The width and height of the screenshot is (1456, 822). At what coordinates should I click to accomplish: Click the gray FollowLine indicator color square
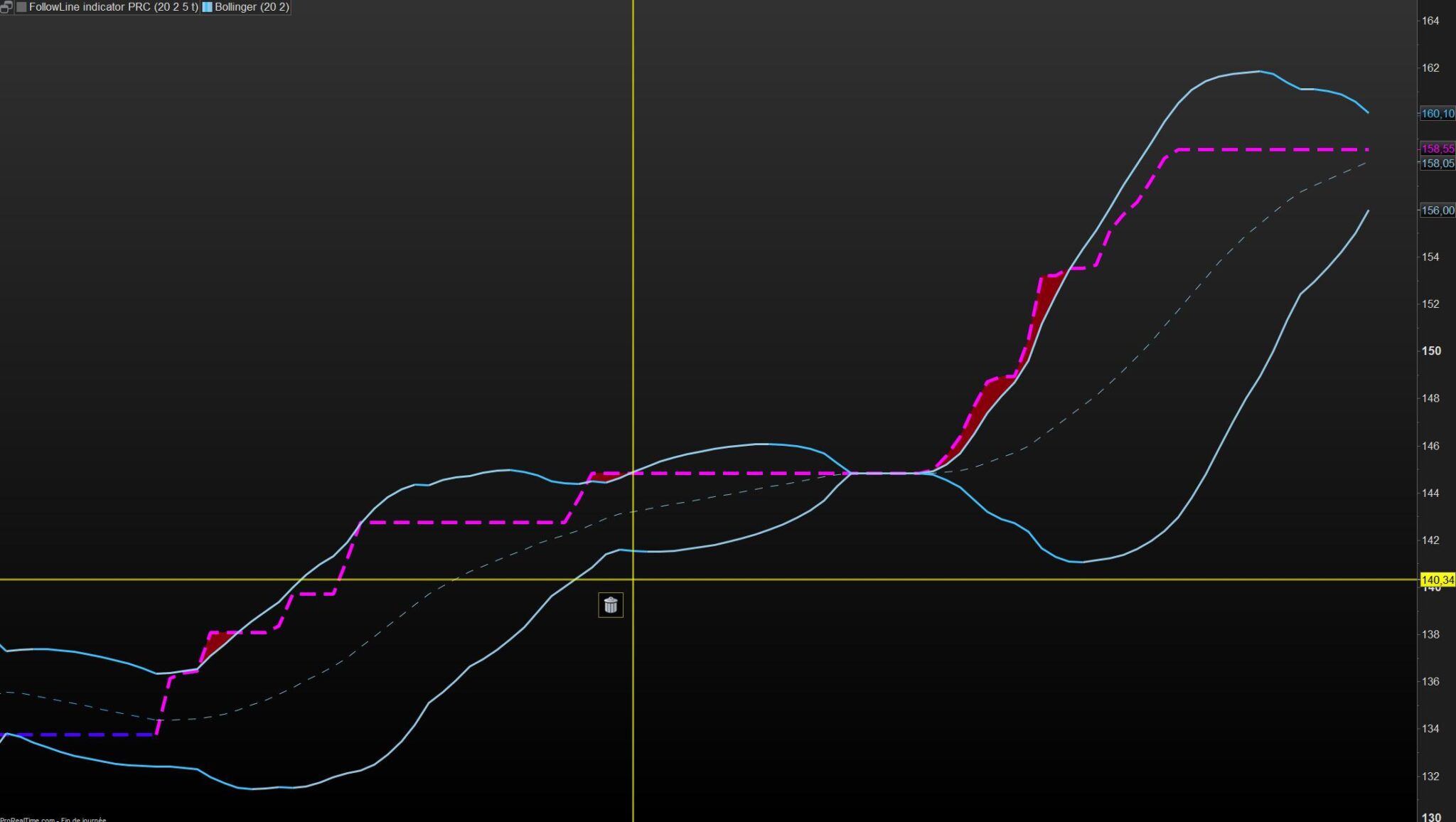[21, 7]
